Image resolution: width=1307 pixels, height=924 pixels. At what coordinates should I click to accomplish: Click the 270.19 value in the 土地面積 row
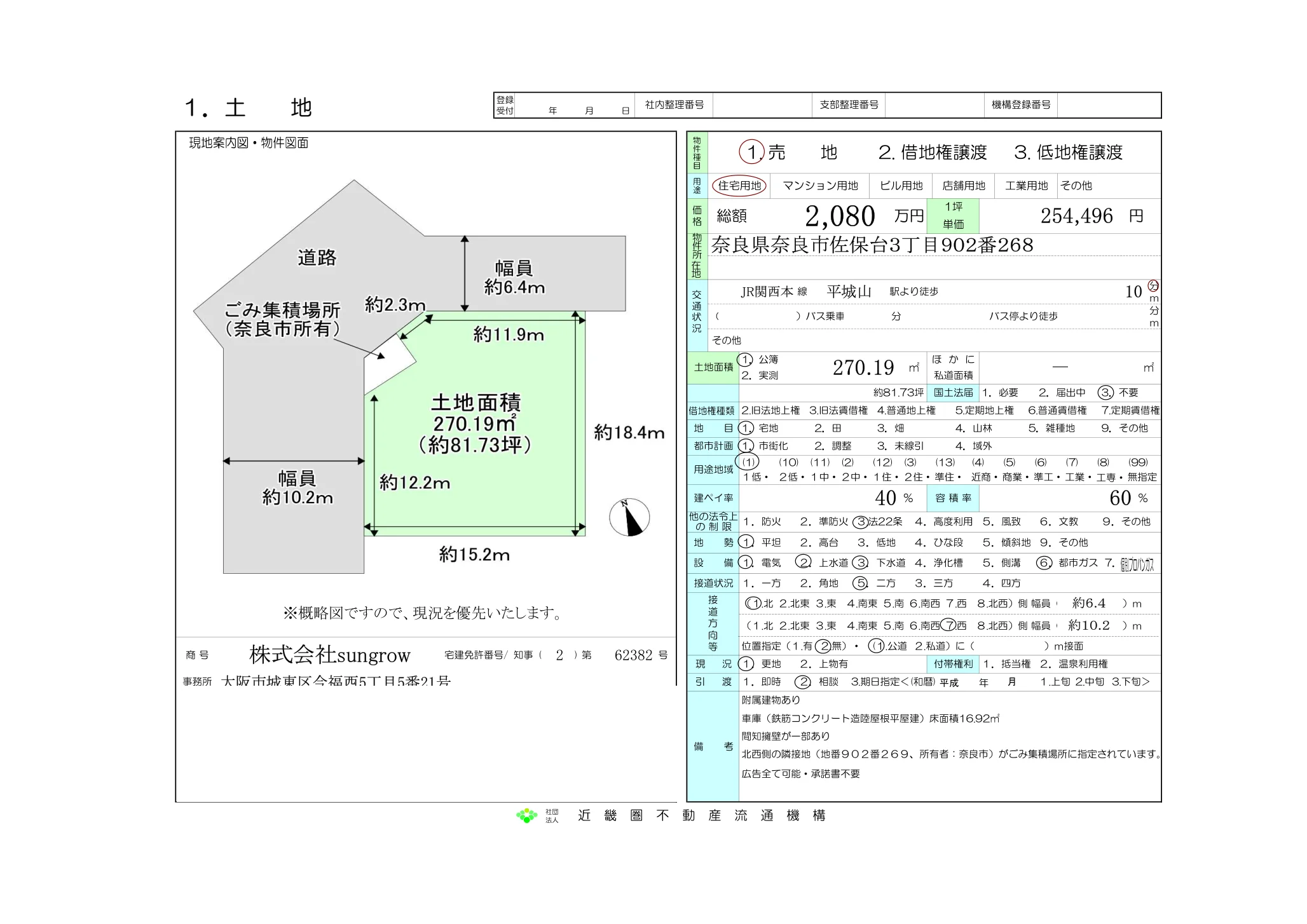click(863, 367)
